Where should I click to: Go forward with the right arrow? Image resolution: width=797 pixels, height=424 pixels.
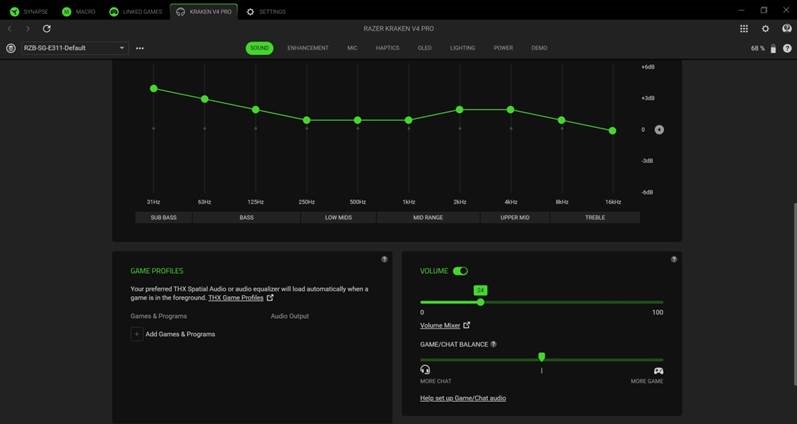pos(28,28)
